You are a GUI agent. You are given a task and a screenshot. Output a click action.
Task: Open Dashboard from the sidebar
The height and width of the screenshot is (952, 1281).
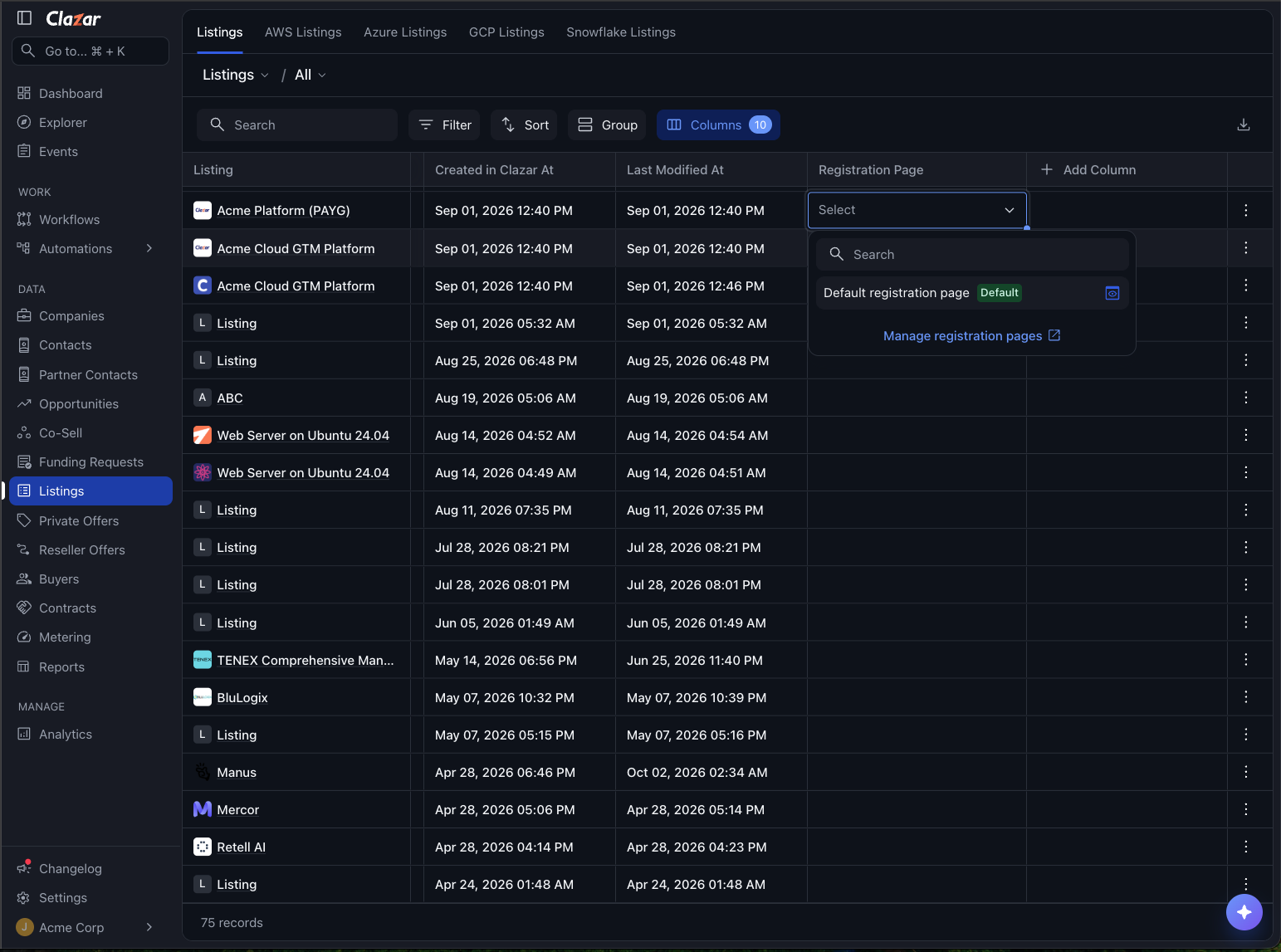click(x=91, y=93)
